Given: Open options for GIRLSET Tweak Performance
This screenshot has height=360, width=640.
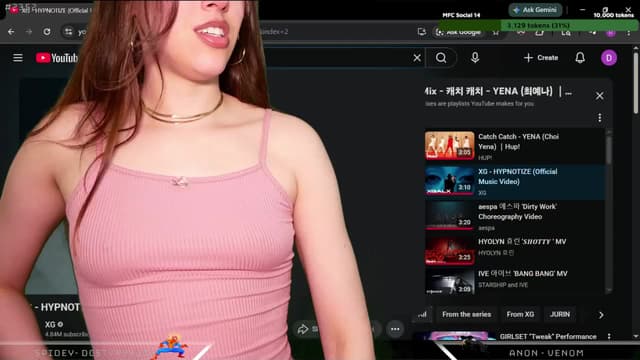Looking at the screenshot, I should [609, 336].
